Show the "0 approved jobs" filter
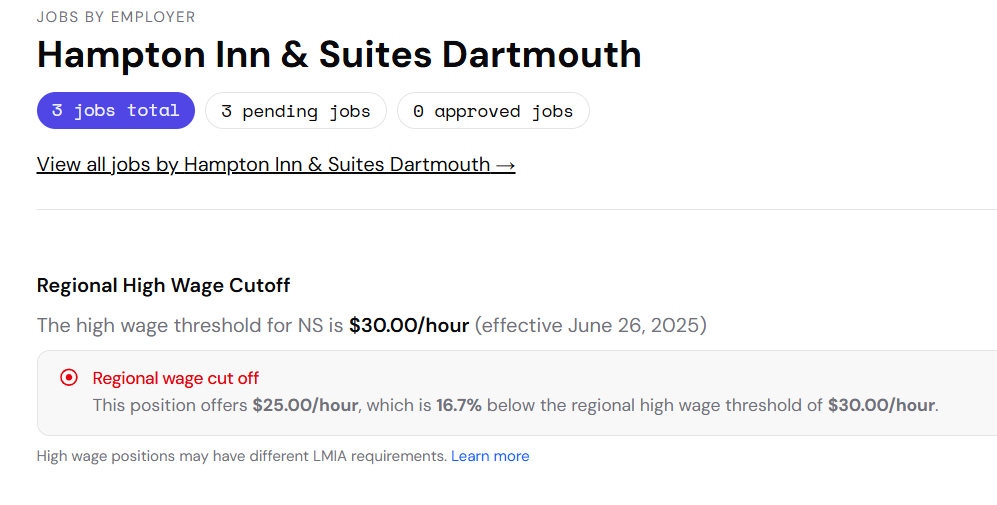 point(493,111)
